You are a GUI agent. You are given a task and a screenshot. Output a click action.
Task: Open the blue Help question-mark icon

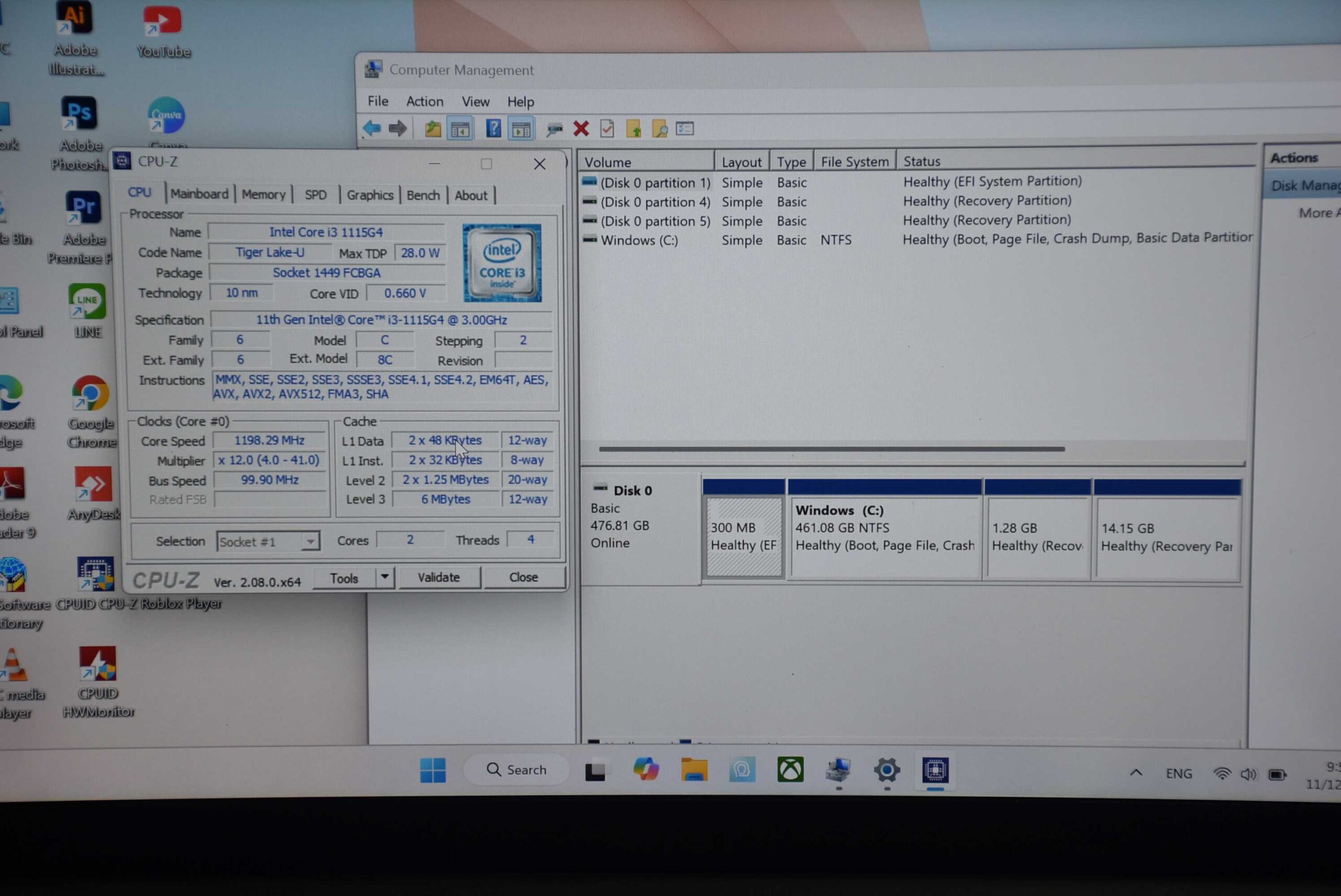493,129
